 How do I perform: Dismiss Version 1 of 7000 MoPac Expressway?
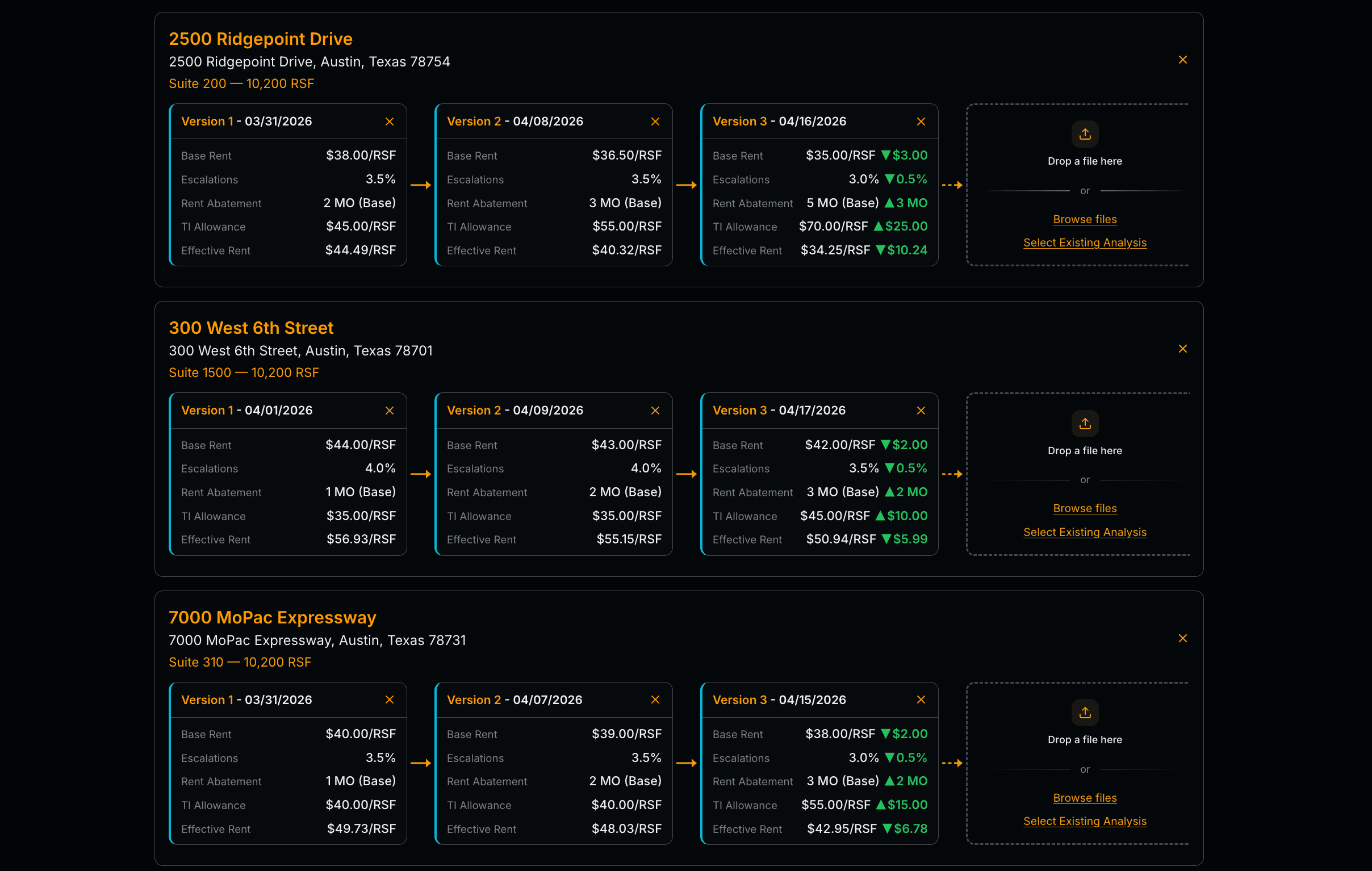click(390, 700)
